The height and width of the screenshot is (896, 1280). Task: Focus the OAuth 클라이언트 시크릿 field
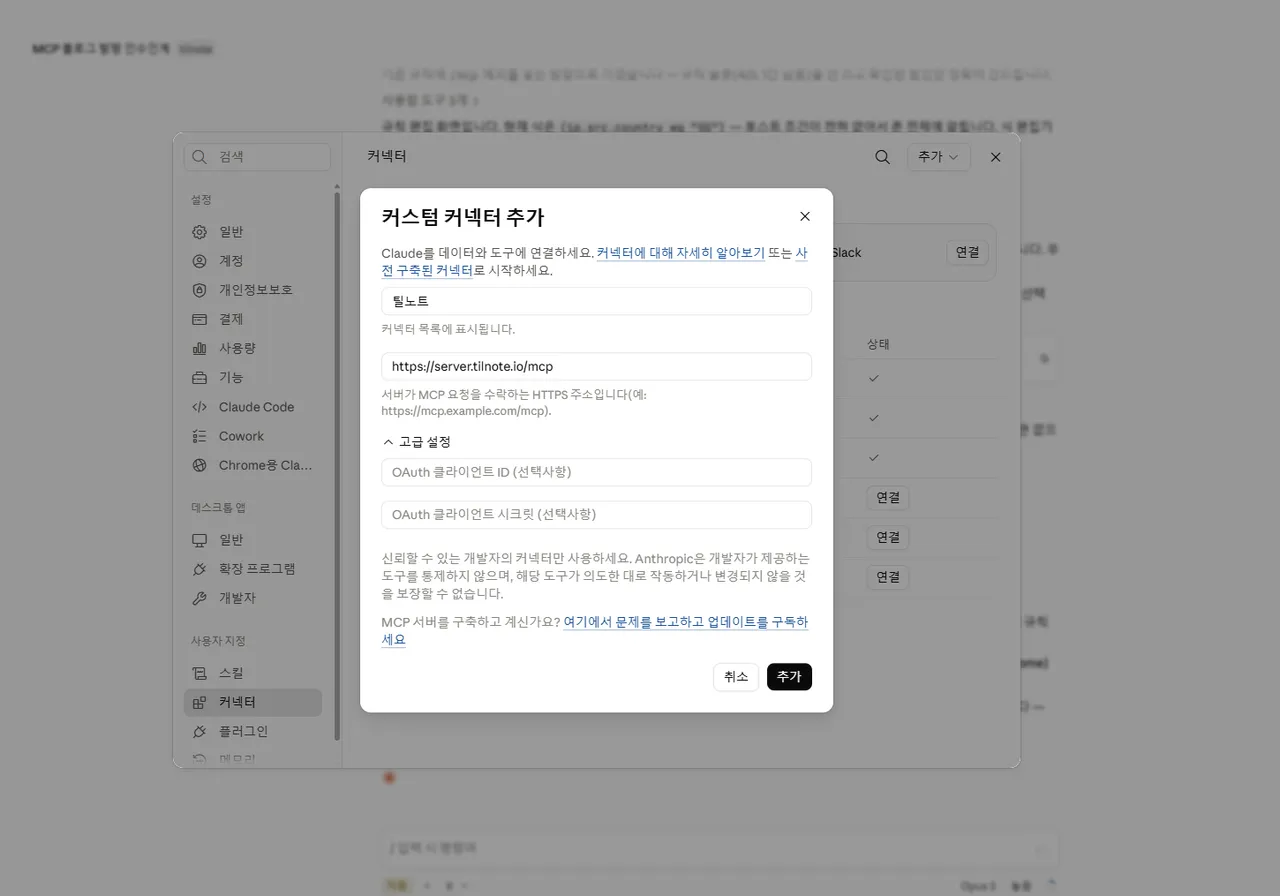pyautogui.click(x=596, y=514)
